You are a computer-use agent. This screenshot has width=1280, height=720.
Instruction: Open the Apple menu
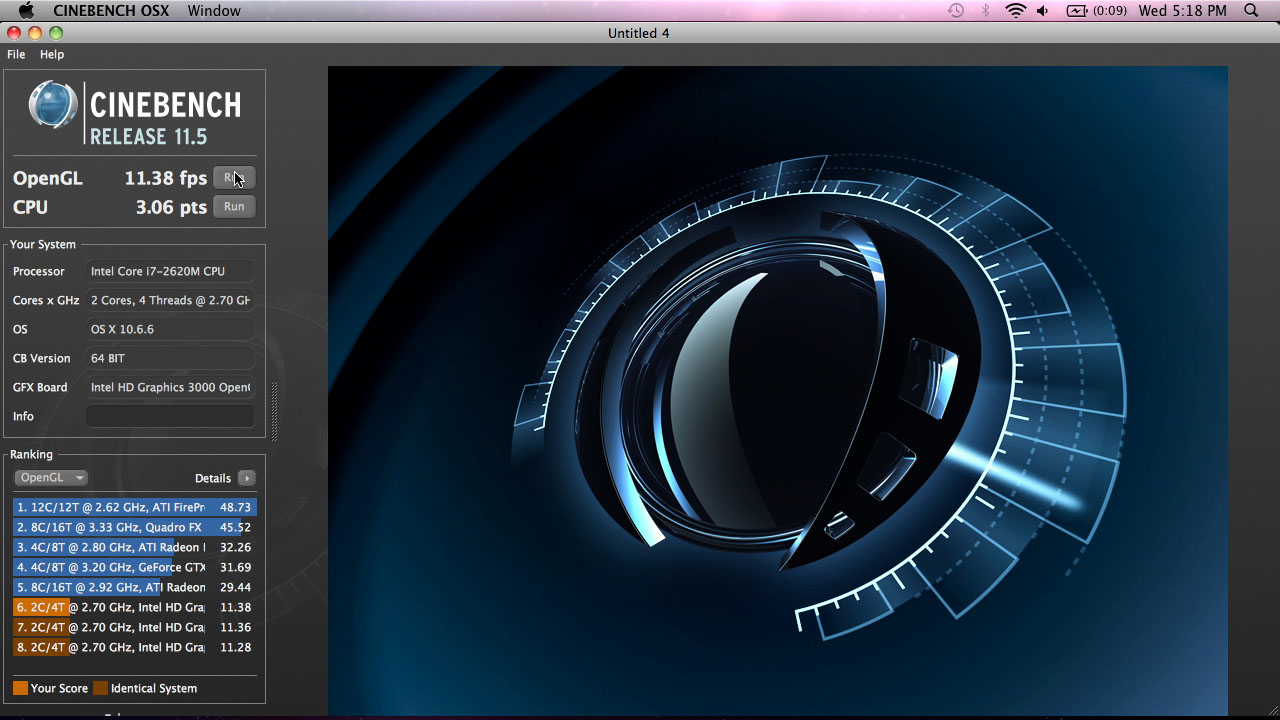(26, 10)
